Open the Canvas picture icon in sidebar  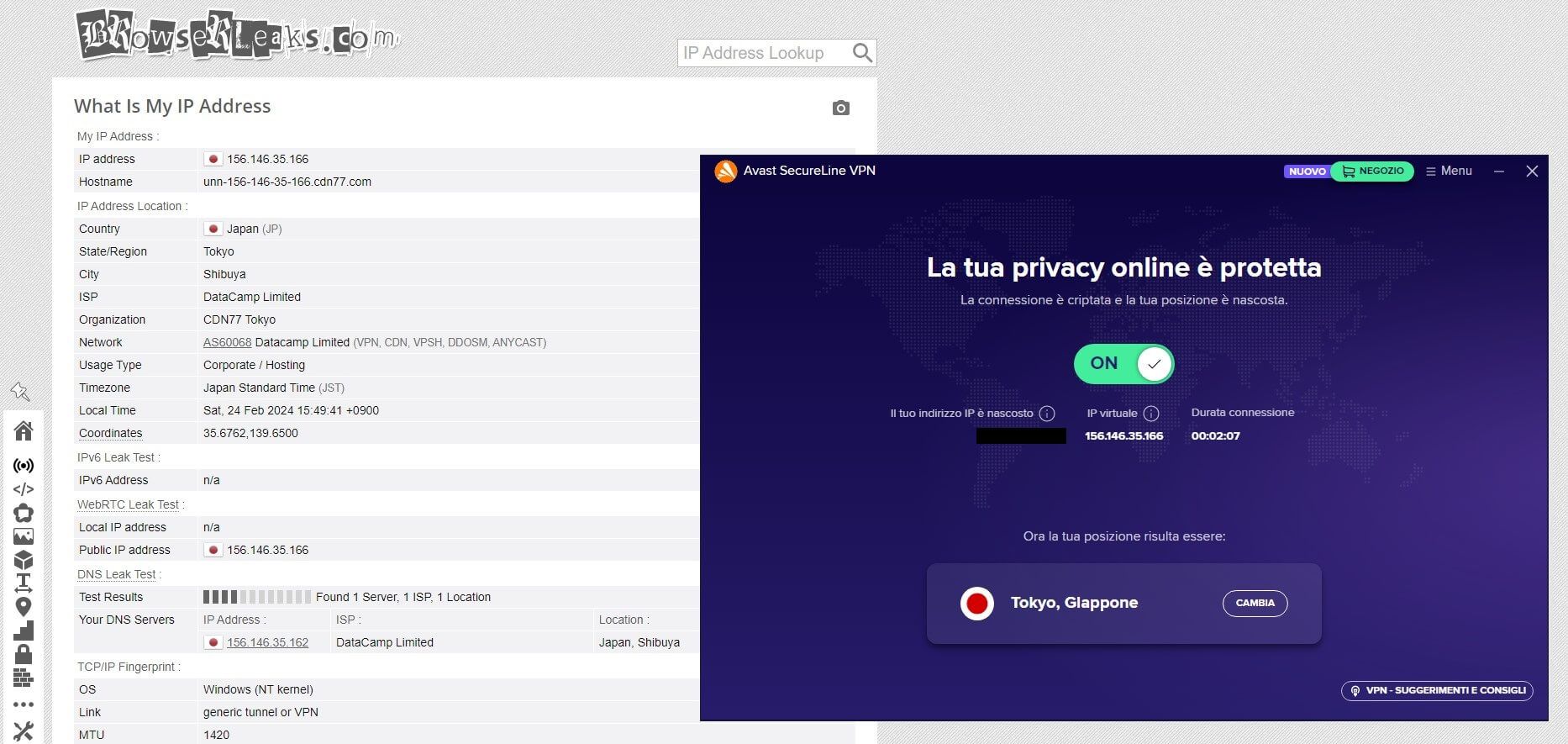coord(24,536)
